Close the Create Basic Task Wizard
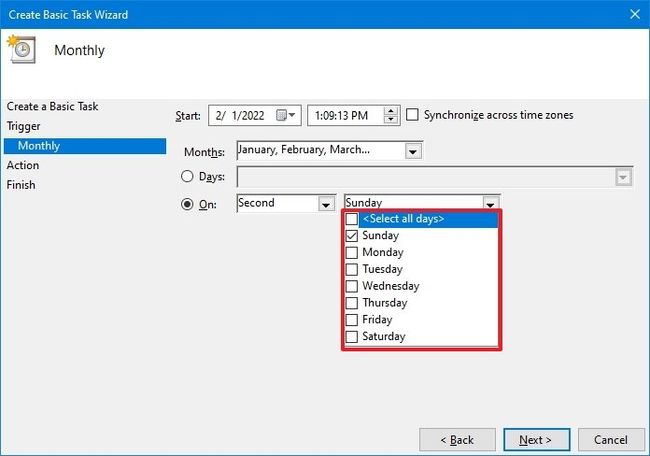This screenshot has height=456, width=650. coord(634,15)
